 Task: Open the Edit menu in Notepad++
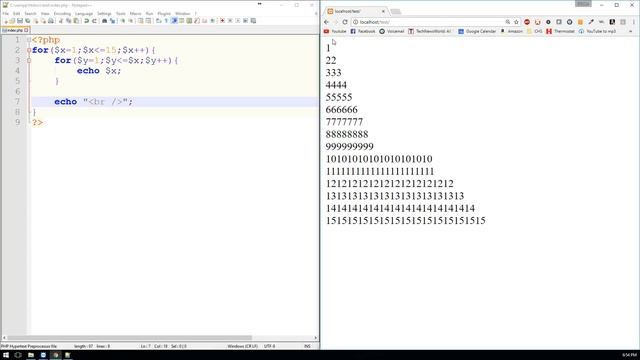pyautogui.click(x=16, y=13)
